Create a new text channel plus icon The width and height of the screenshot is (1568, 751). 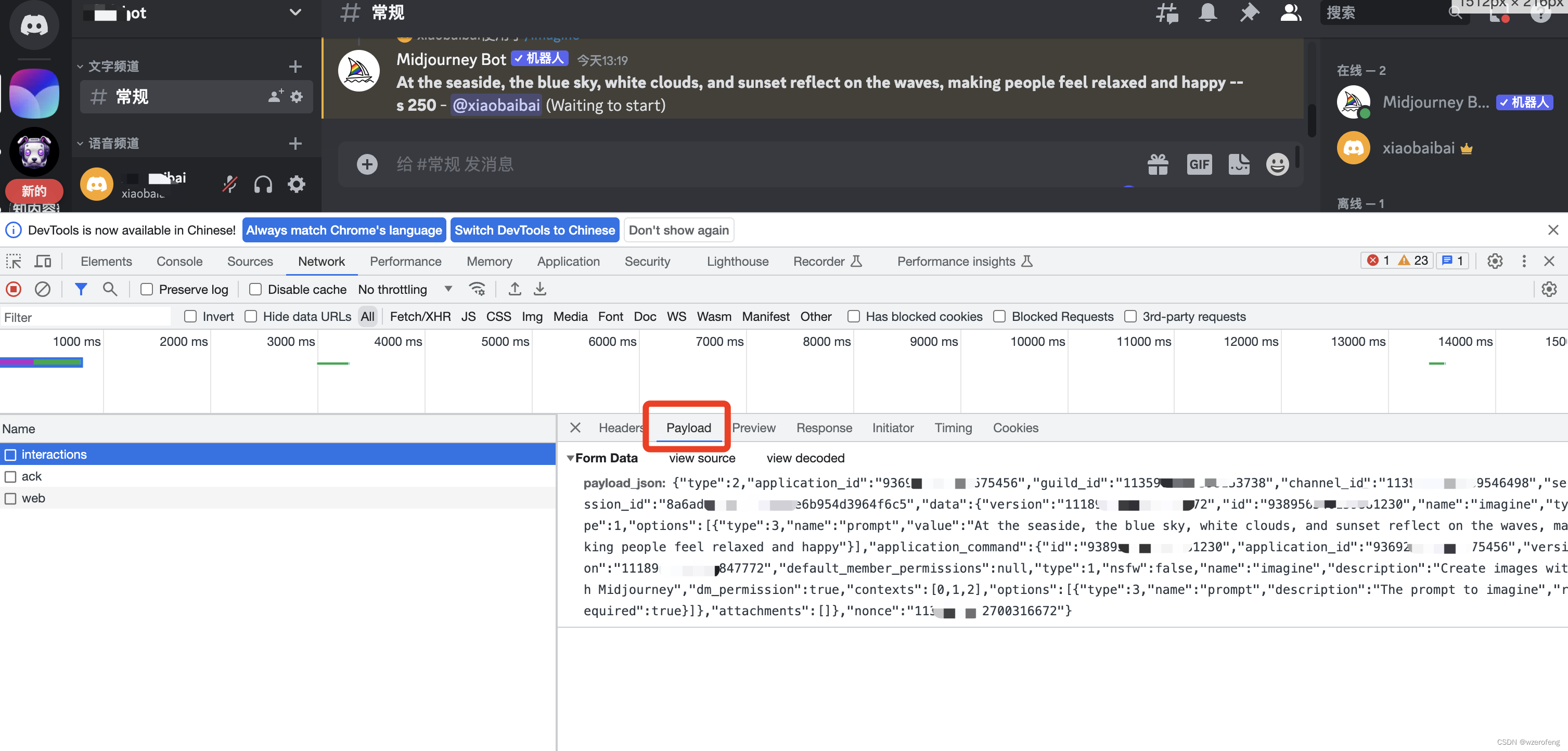pyautogui.click(x=295, y=67)
